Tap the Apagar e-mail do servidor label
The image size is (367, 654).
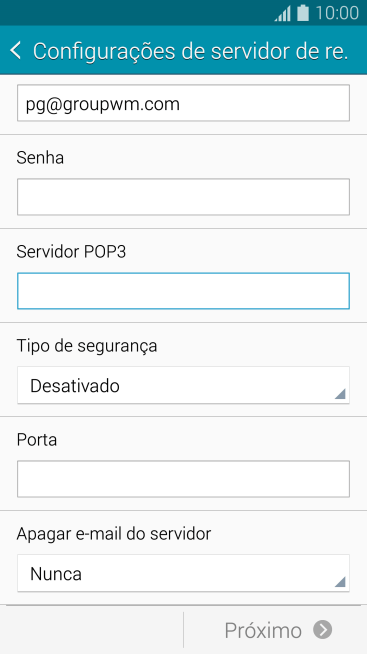click(113, 534)
